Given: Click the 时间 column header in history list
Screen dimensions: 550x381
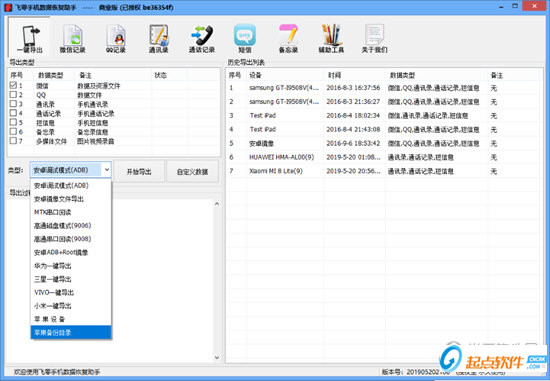Looking at the screenshot, I should (x=354, y=75).
